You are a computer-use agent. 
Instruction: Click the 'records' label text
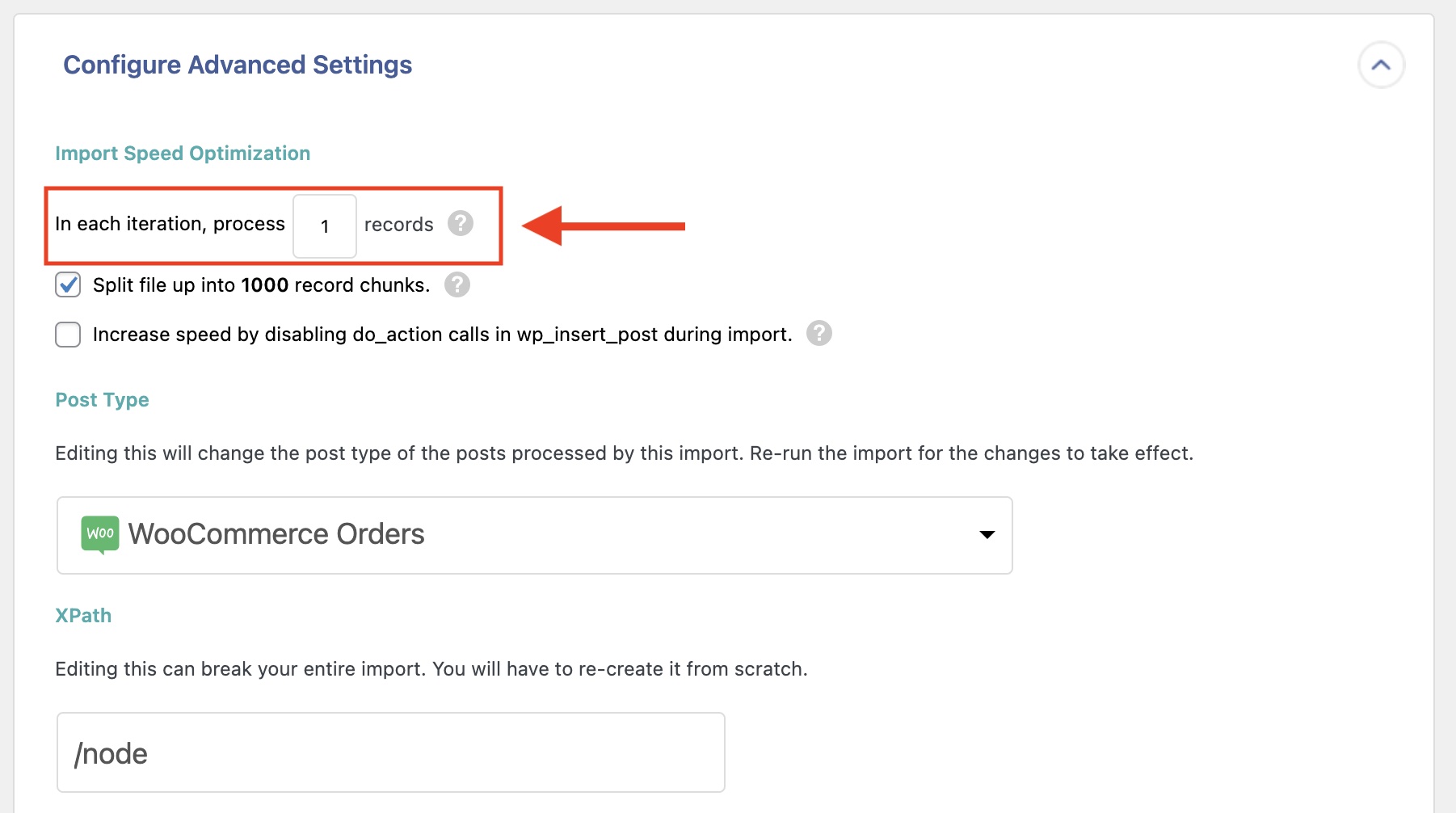pyautogui.click(x=398, y=225)
